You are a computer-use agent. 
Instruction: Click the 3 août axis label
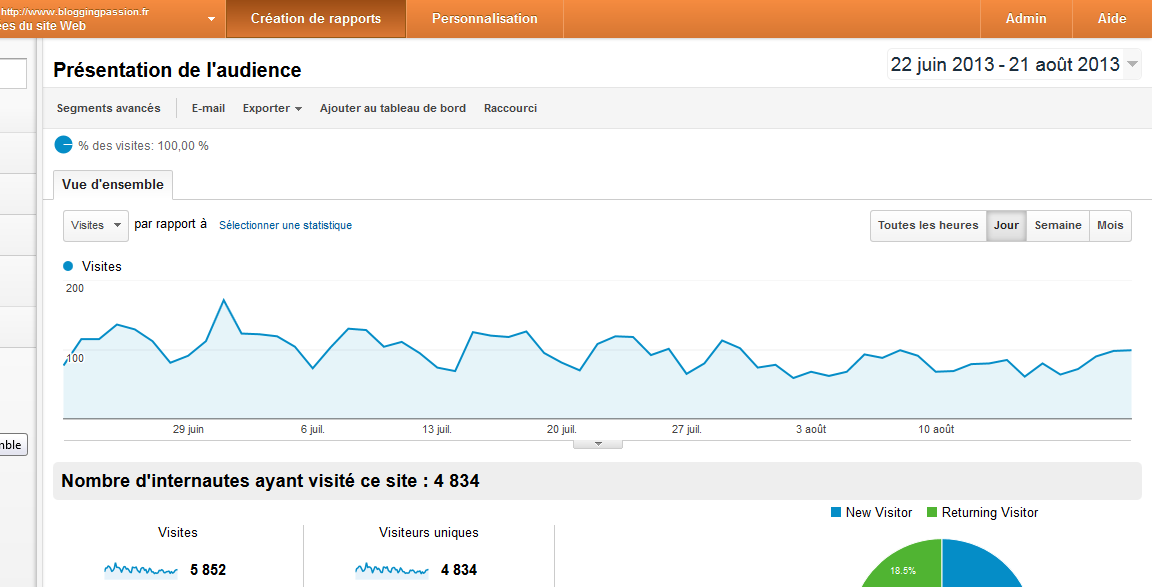pyautogui.click(x=811, y=429)
